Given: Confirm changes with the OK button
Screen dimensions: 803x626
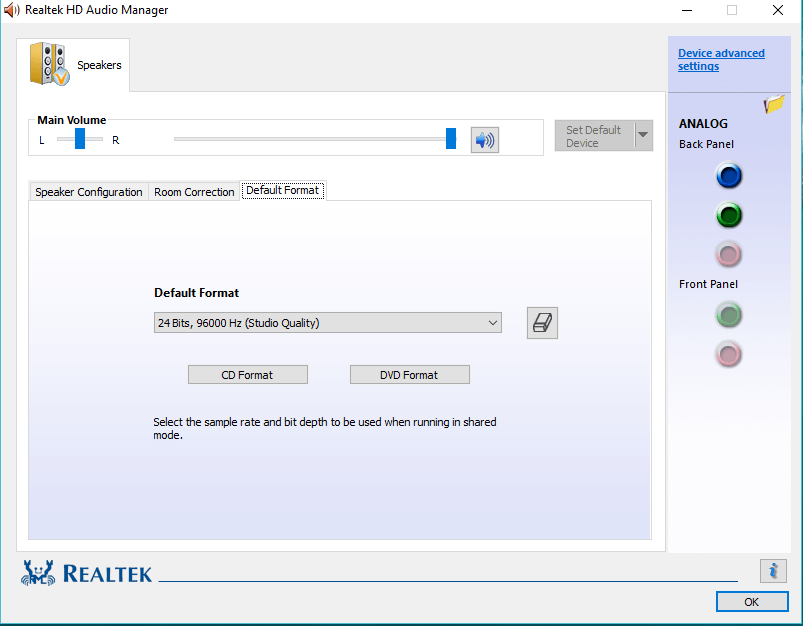Looking at the screenshot, I should pos(751,601).
